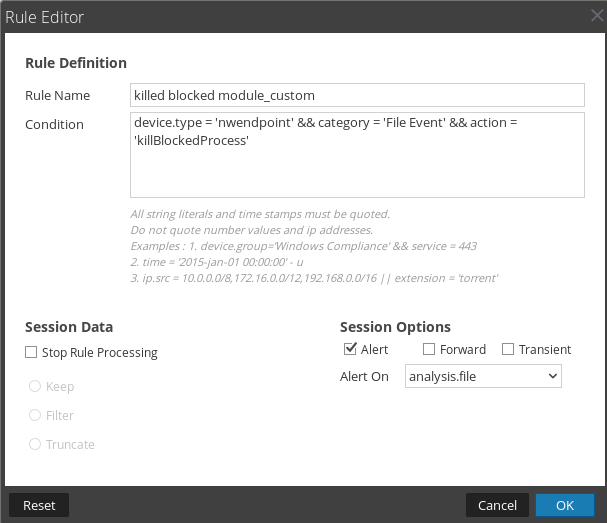607x523 pixels.
Task: Open the Alert On dropdown
Action: coord(483,376)
